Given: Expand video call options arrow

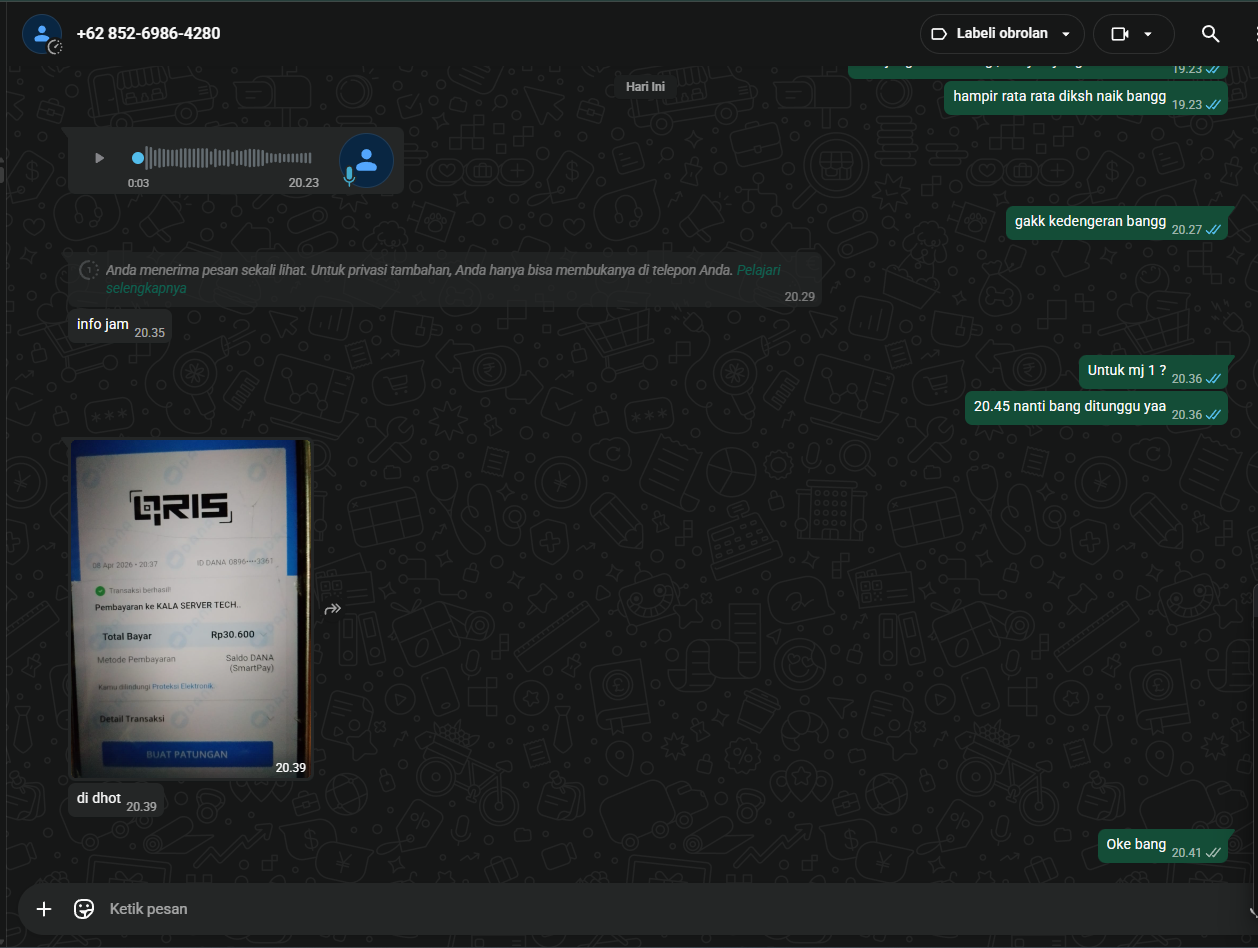Looking at the screenshot, I should [1148, 34].
